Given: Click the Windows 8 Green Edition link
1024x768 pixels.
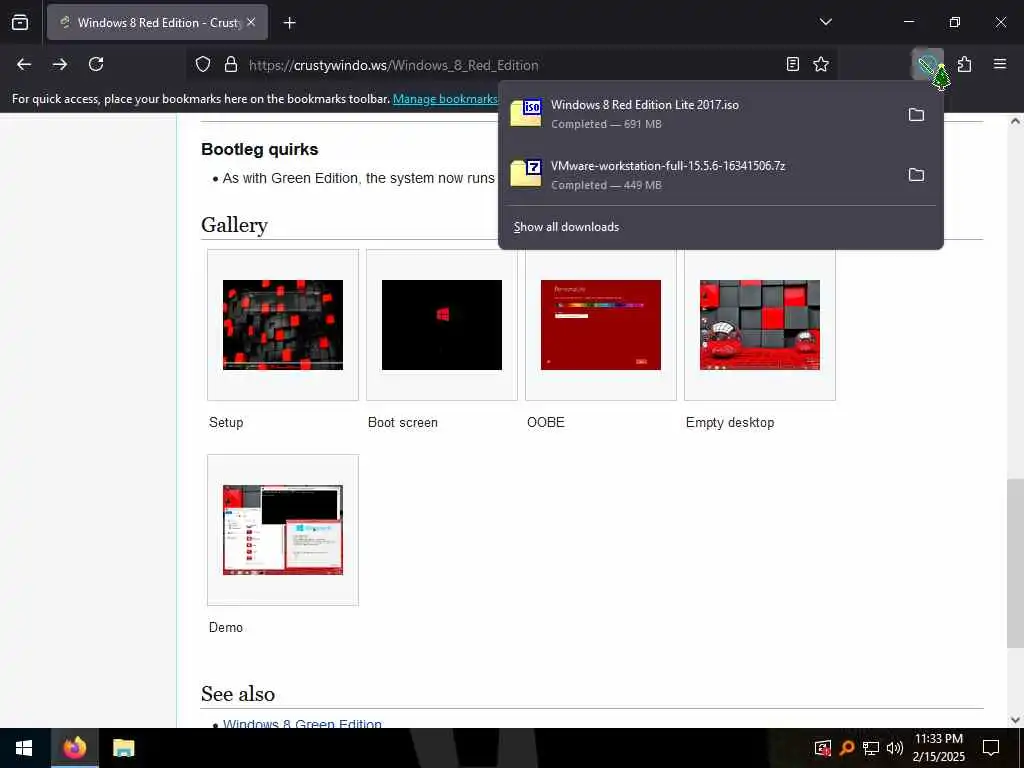Looking at the screenshot, I should click(x=302, y=724).
